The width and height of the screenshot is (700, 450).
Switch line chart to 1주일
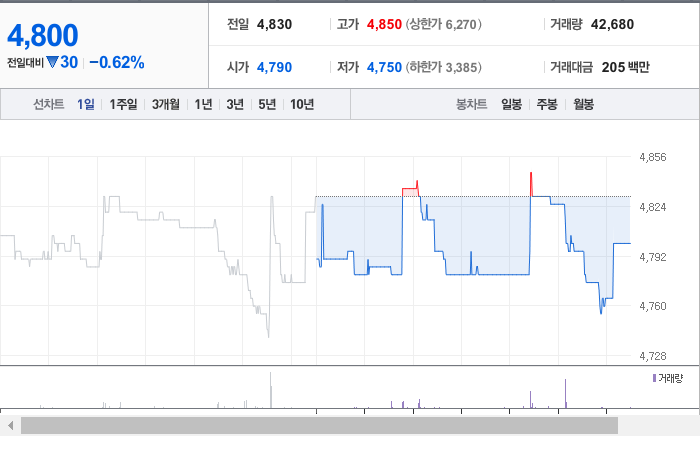pyautogui.click(x=124, y=104)
